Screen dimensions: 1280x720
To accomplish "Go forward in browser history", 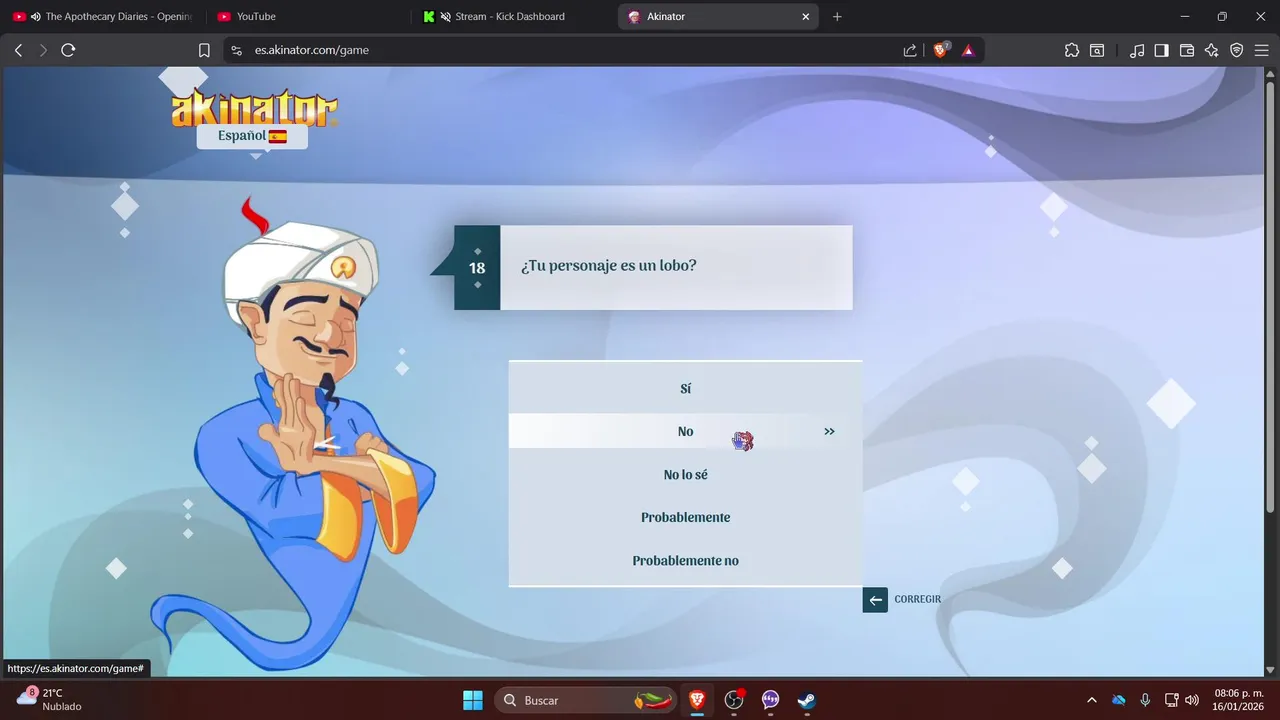I will pyautogui.click(x=43, y=50).
